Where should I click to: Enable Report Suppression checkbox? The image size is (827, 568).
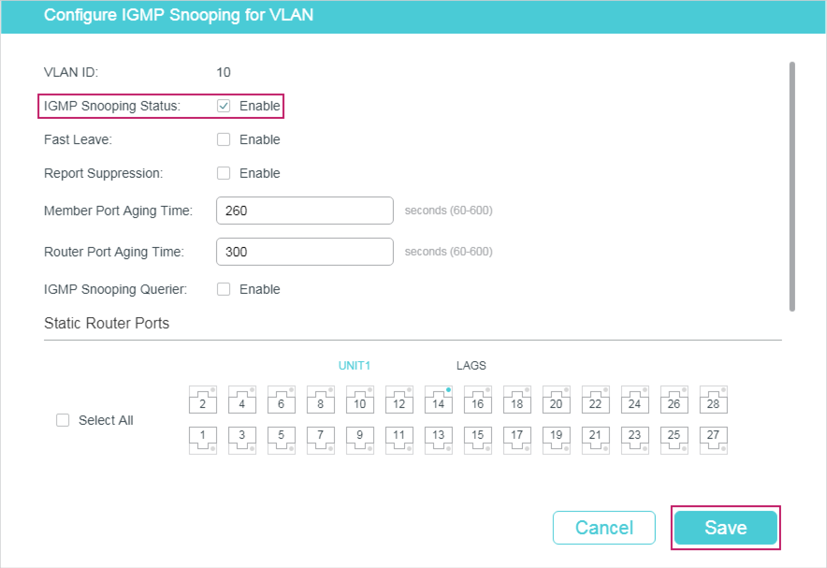[x=224, y=173]
